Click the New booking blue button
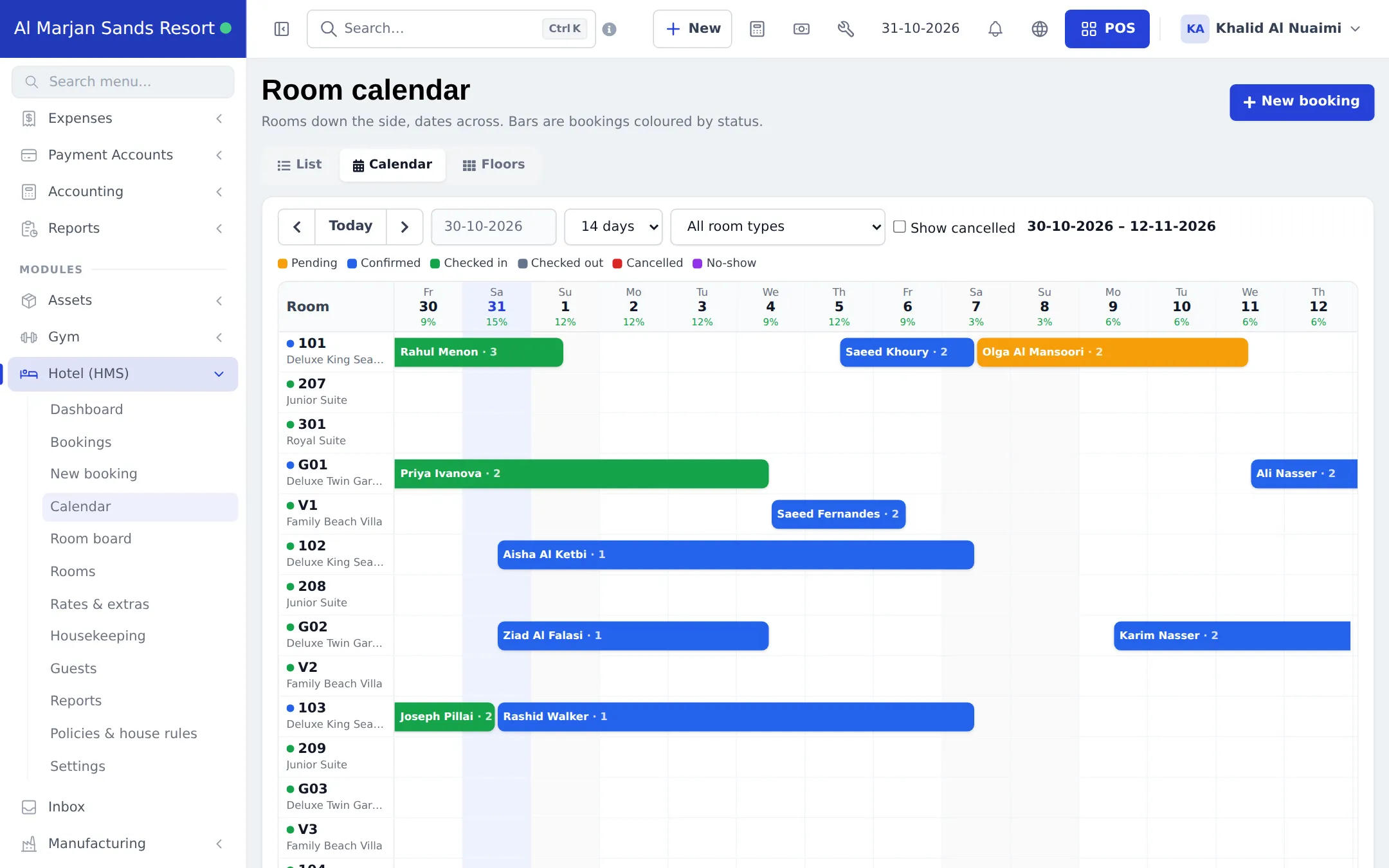Screen dimensions: 1389x868 [1302, 102]
